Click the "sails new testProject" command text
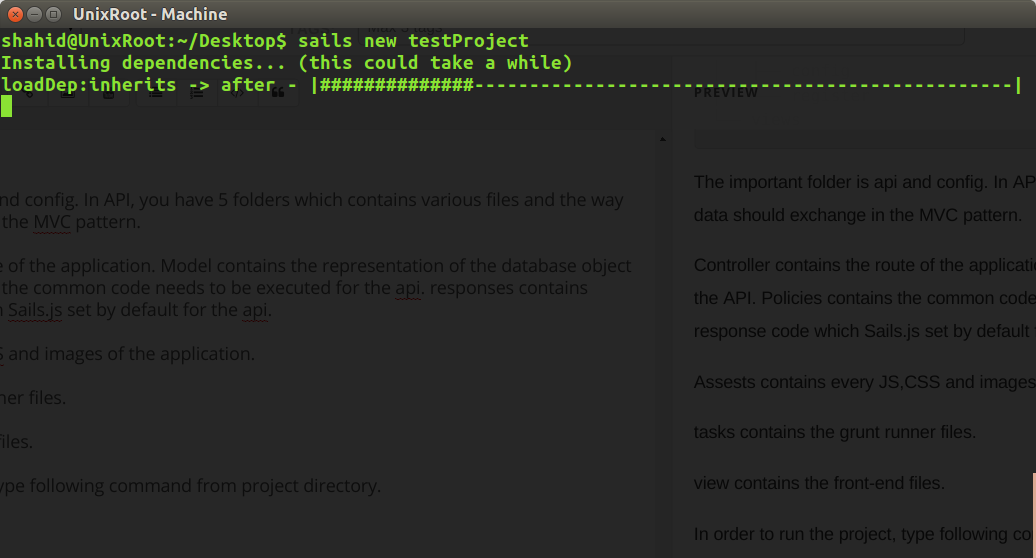Image resolution: width=1036 pixels, height=558 pixels. (x=413, y=41)
